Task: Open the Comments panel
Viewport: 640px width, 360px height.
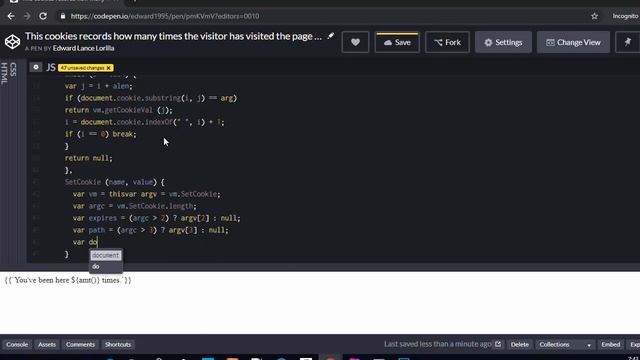Action: coord(80,344)
